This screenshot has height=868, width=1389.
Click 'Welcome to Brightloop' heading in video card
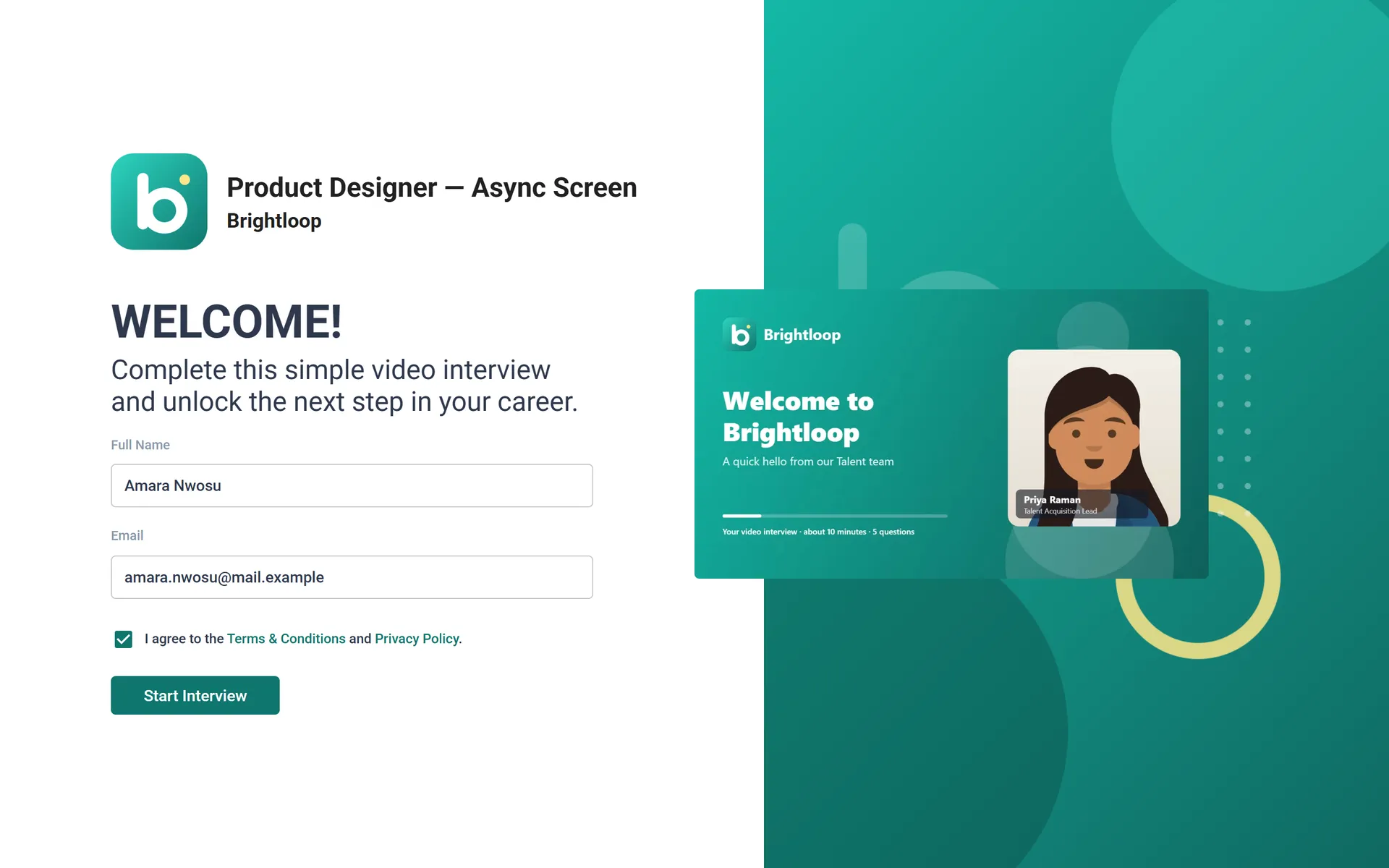click(798, 417)
